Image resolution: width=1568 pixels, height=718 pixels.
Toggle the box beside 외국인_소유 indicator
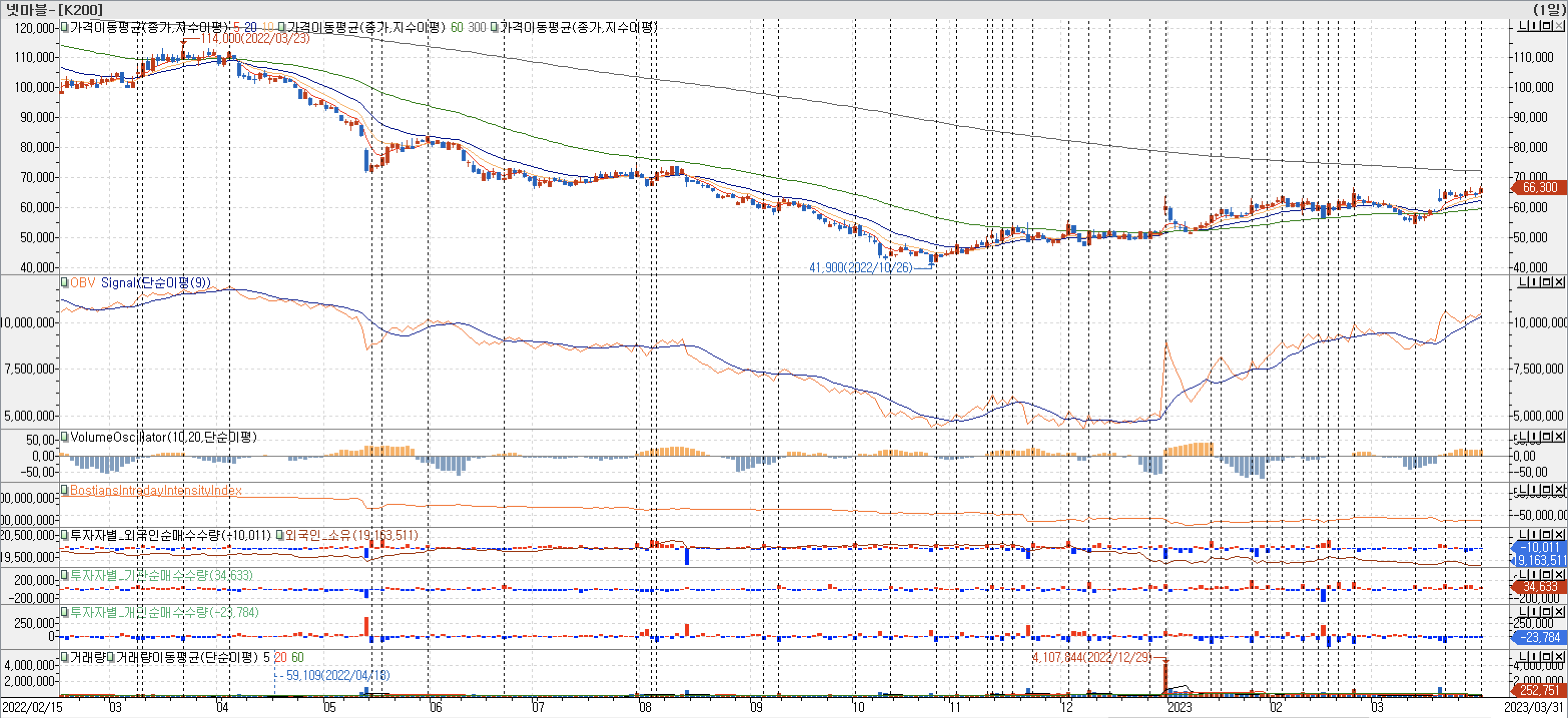(x=280, y=535)
